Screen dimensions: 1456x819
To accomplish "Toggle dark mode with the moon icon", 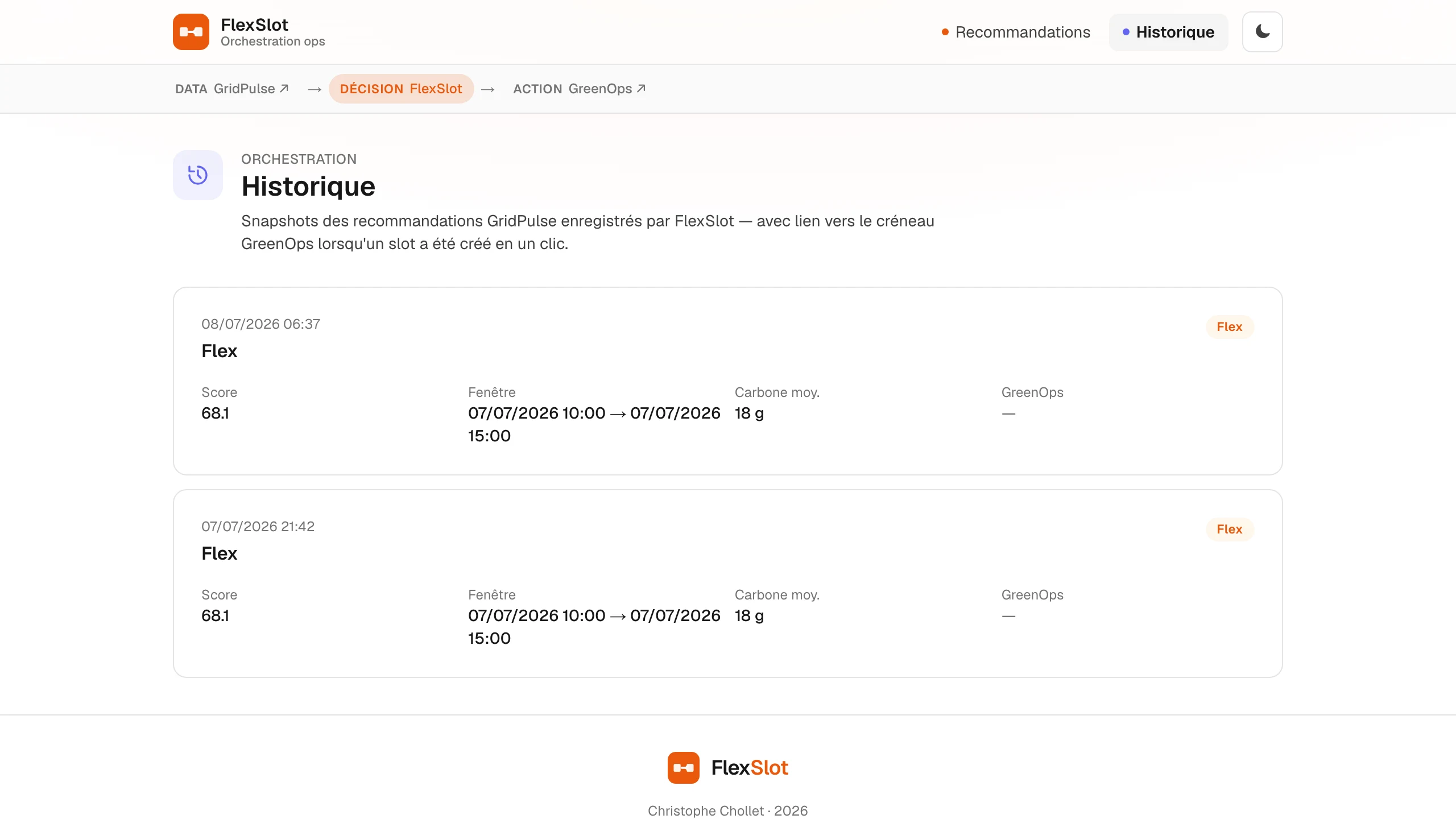I will (x=1262, y=32).
